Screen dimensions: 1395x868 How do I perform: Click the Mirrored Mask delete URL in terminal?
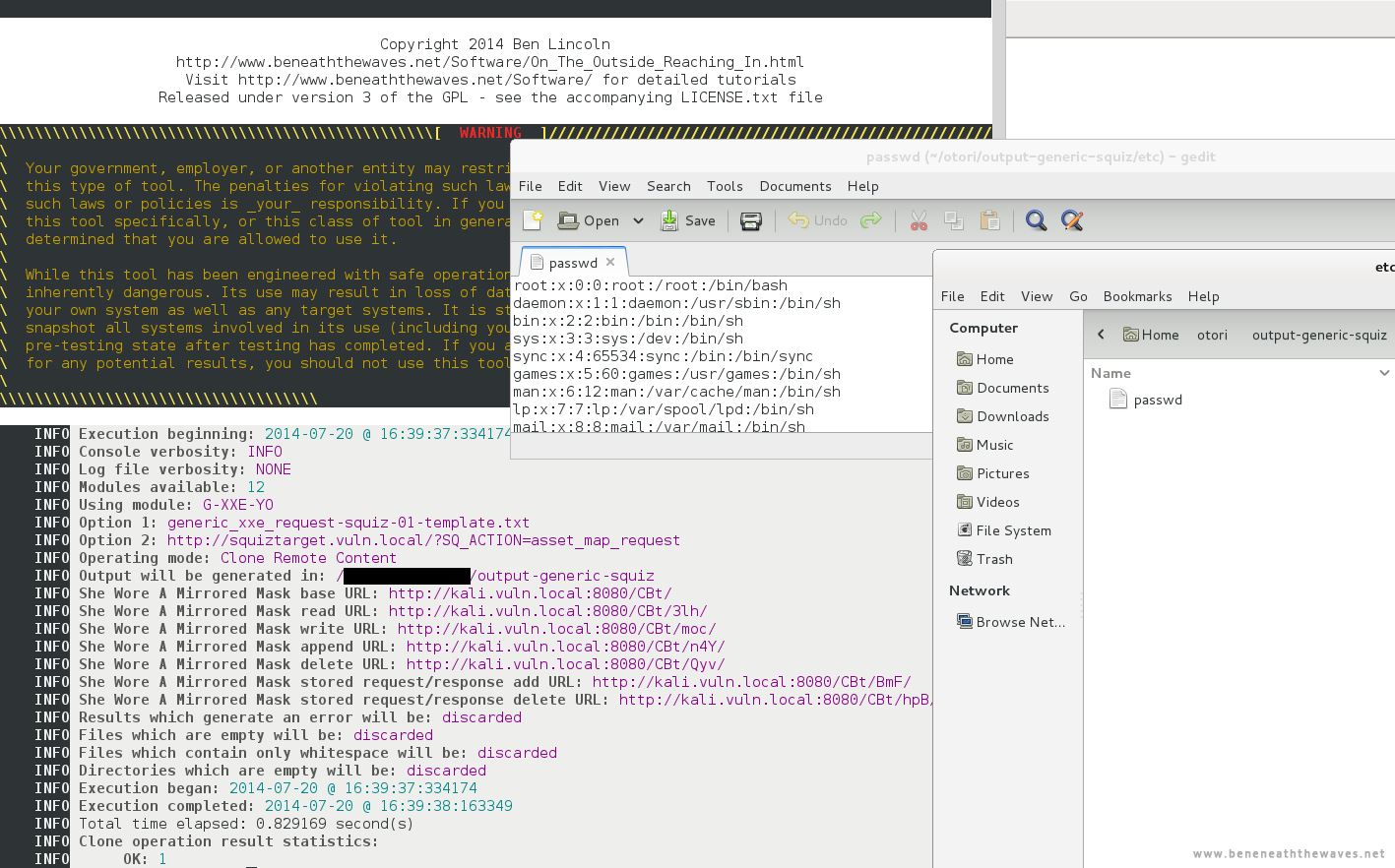565,664
